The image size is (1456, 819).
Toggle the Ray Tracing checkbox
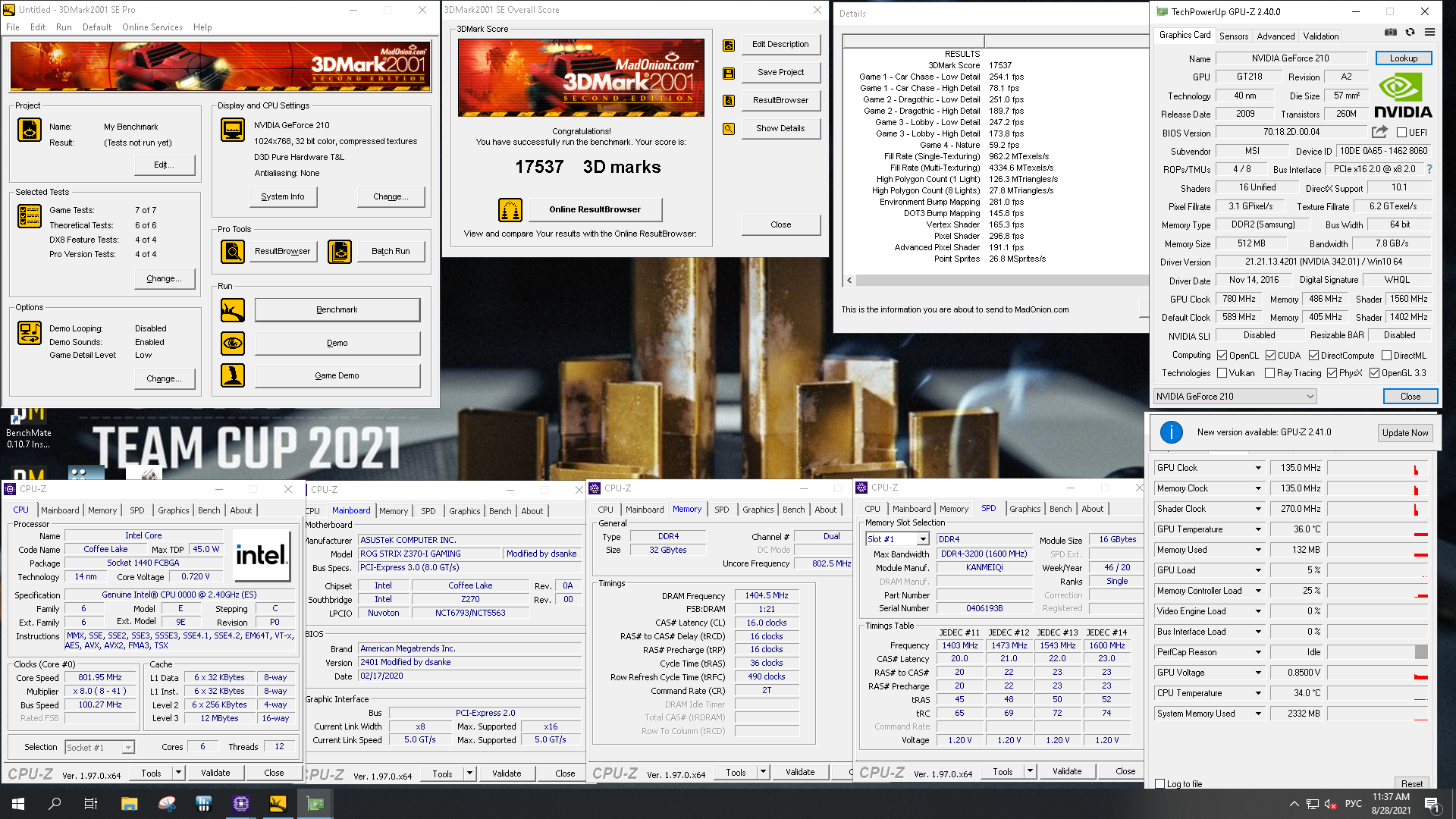click(1270, 373)
